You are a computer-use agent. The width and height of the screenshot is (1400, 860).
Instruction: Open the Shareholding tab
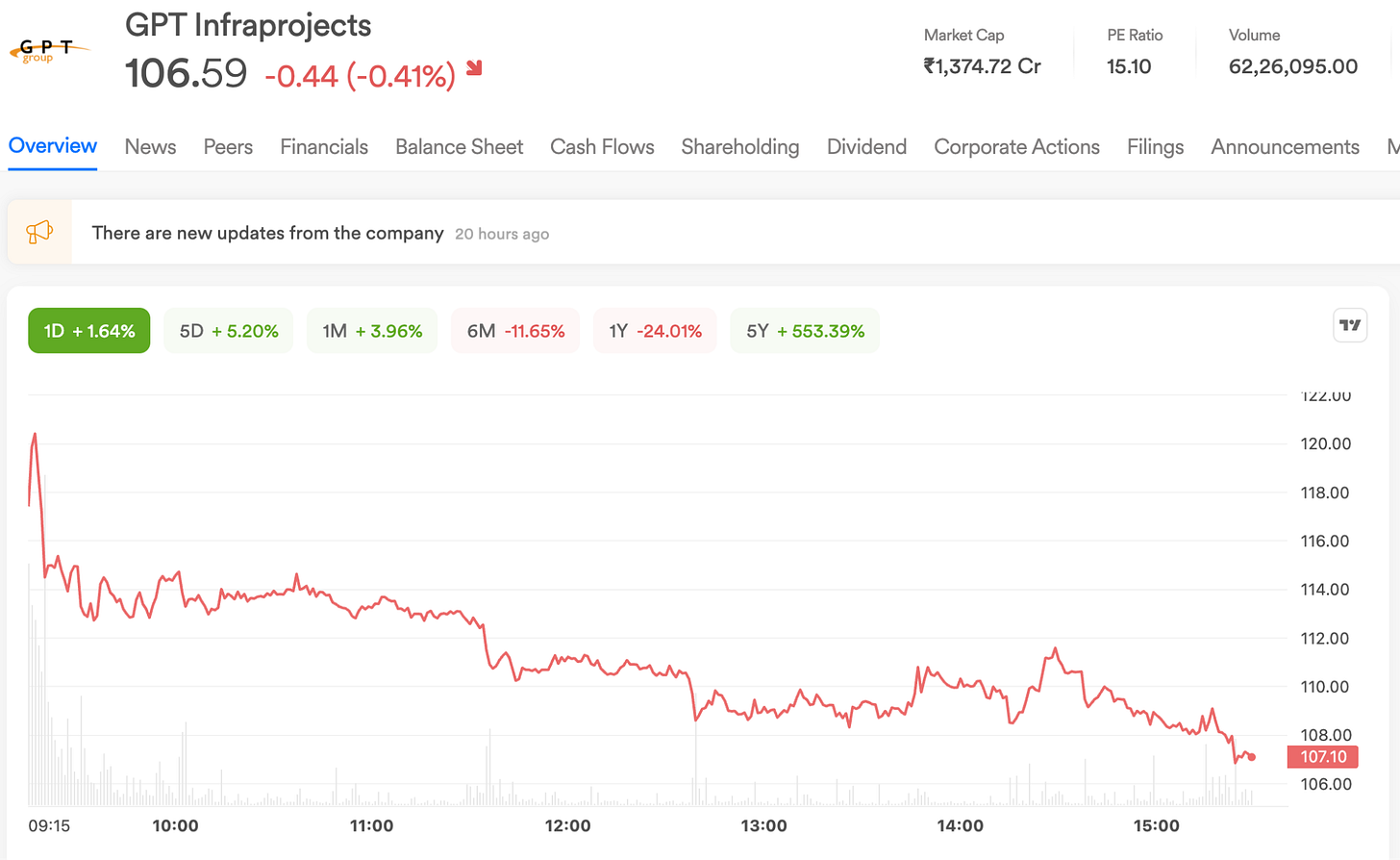click(x=740, y=147)
